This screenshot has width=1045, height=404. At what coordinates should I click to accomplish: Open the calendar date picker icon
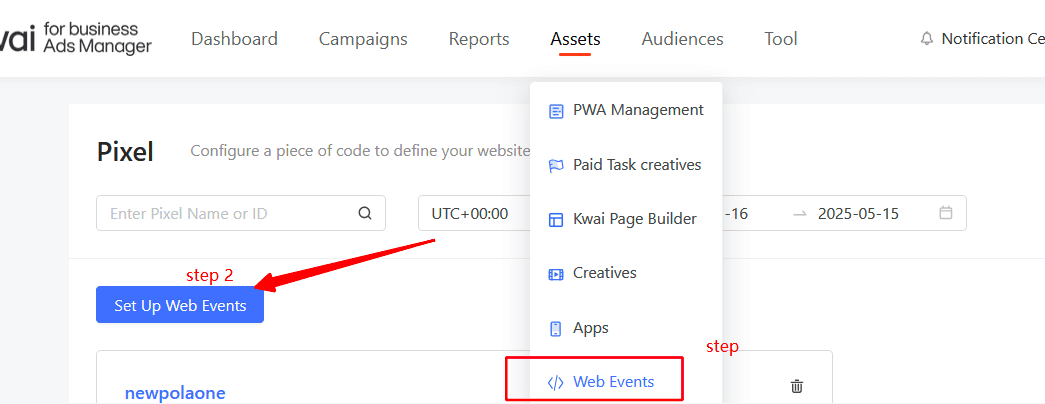(x=946, y=213)
